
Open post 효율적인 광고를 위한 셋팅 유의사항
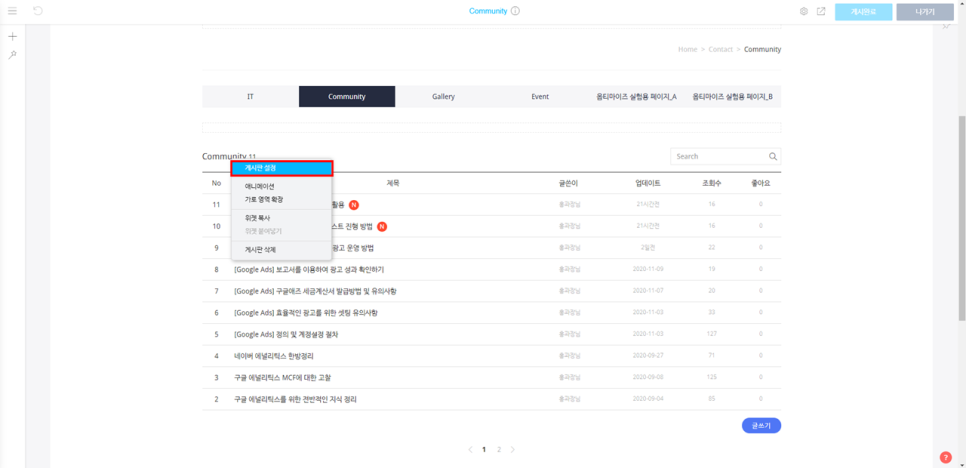pos(306,313)
